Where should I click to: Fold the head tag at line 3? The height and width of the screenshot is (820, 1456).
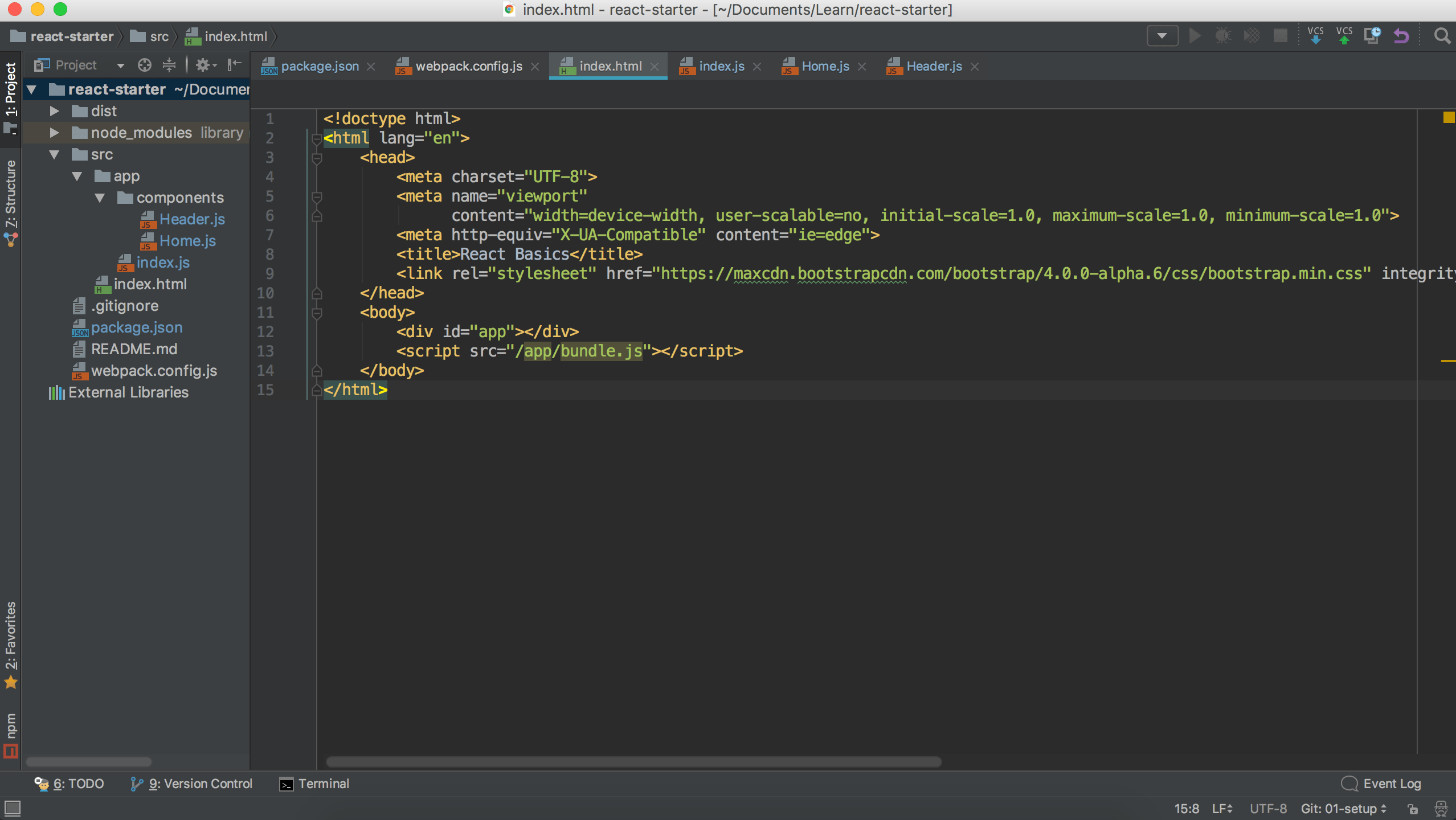pos(317,158)
